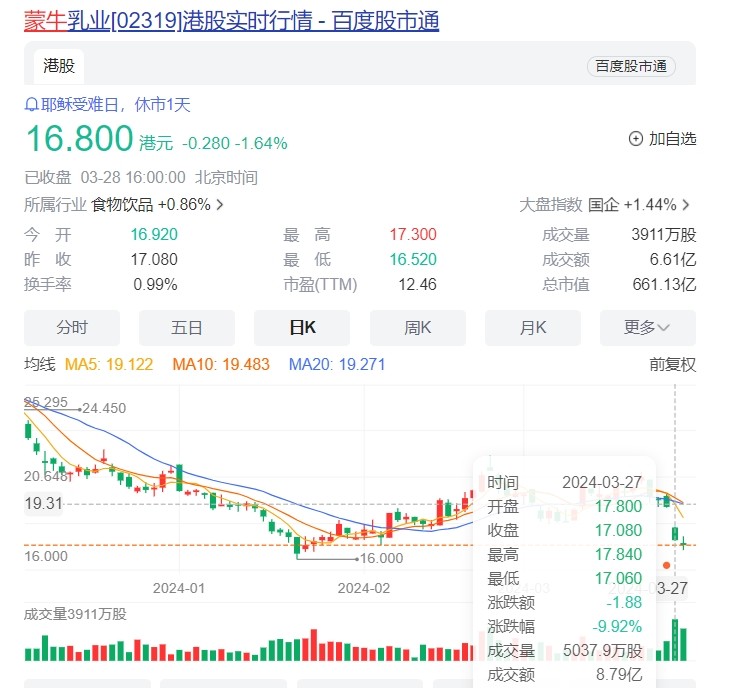Viewport: 729px width, 688px height.
Task: Click the tooltip 涨跌幅 -9.92% value
Action: (x=617, y=626)
